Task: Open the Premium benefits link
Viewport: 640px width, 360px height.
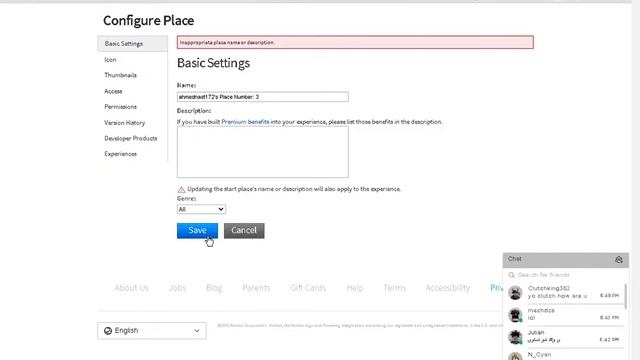Action: click(x=245, y=122)
